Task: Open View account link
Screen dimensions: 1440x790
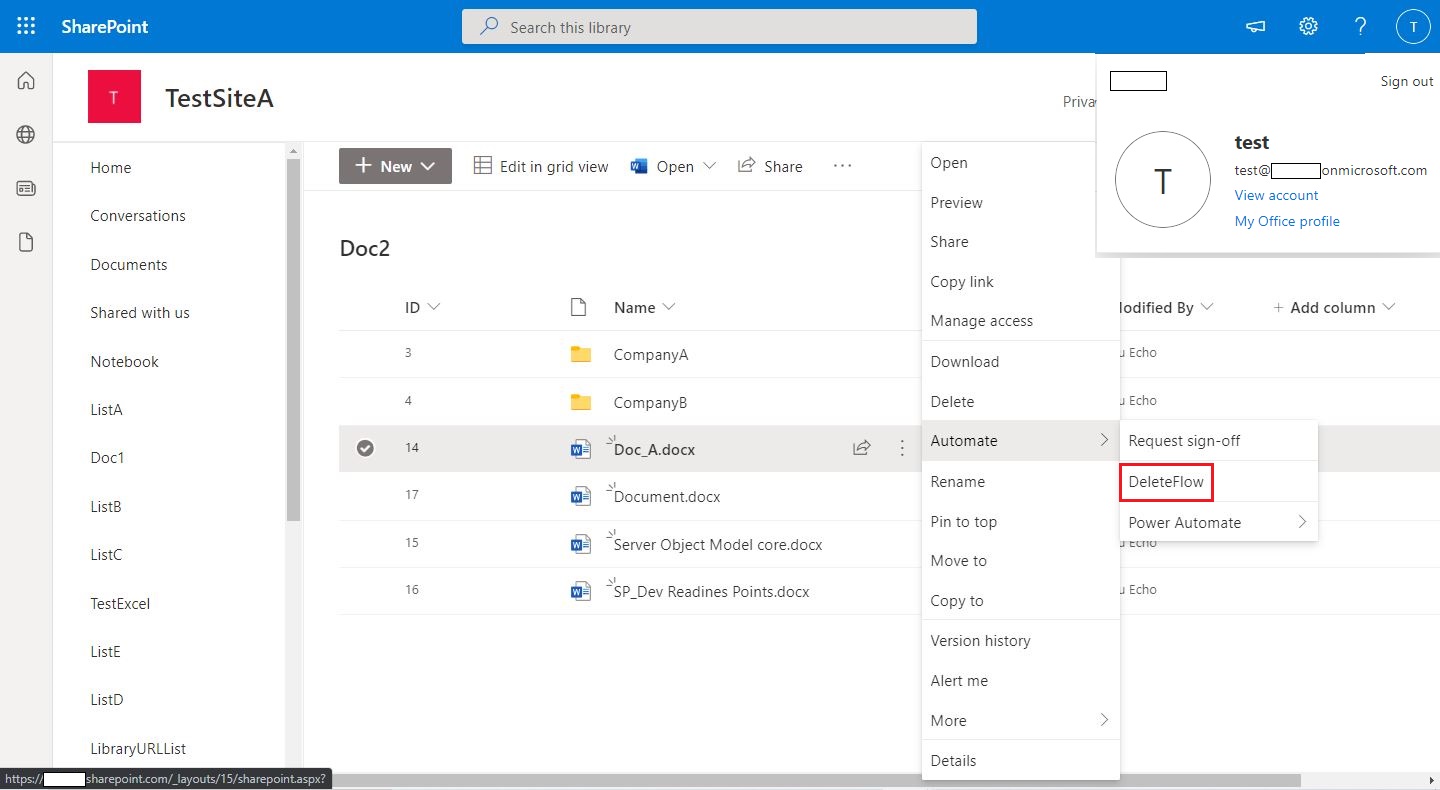Action: coord(1276,195)
